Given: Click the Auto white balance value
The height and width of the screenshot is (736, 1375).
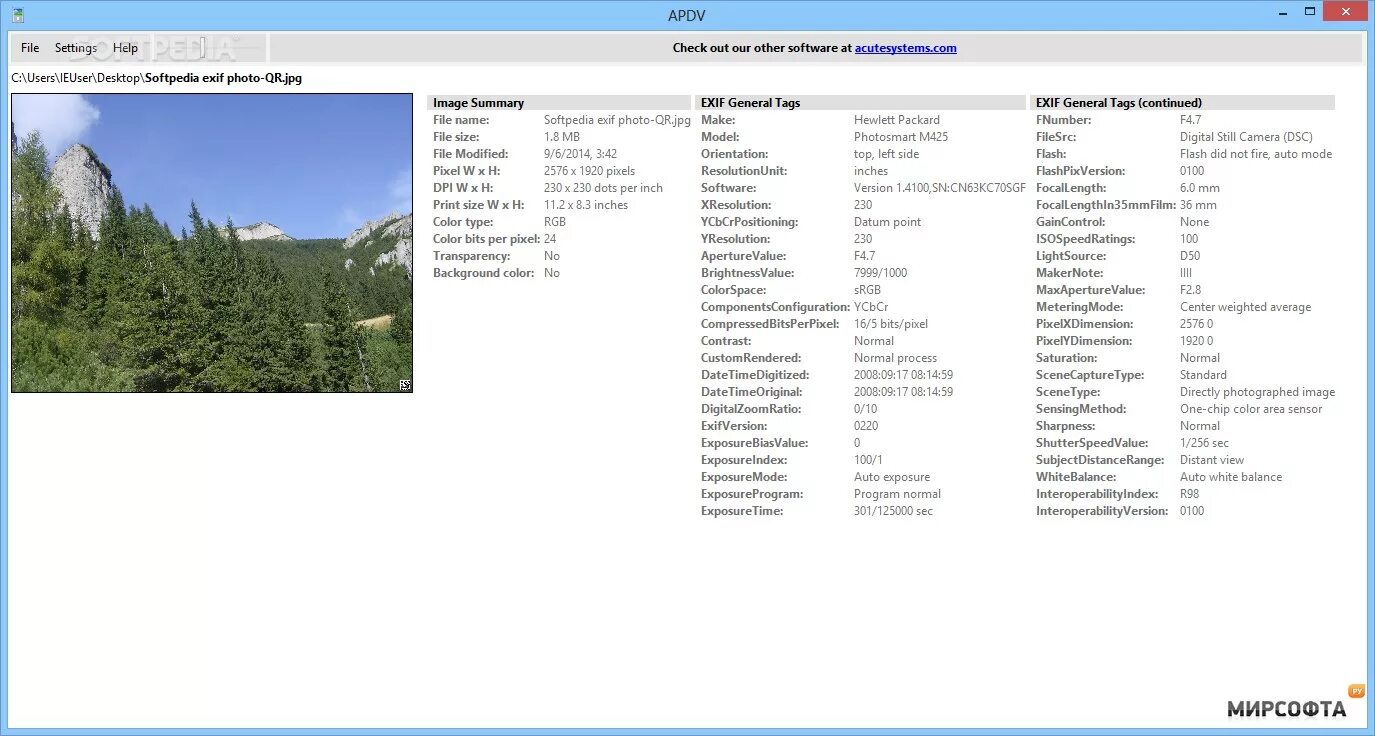Looking at the screenshot, I should 1231,477.
